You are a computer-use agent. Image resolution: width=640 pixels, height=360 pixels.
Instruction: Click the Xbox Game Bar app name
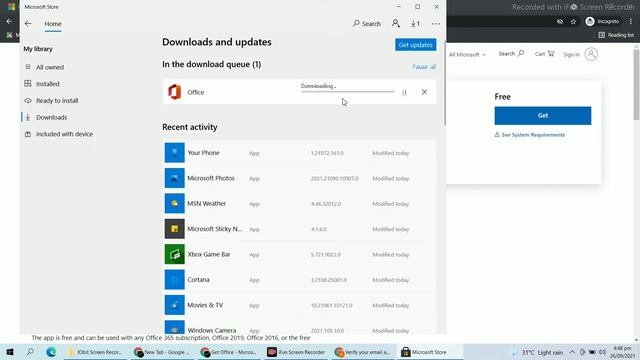(x=209, y=254)
